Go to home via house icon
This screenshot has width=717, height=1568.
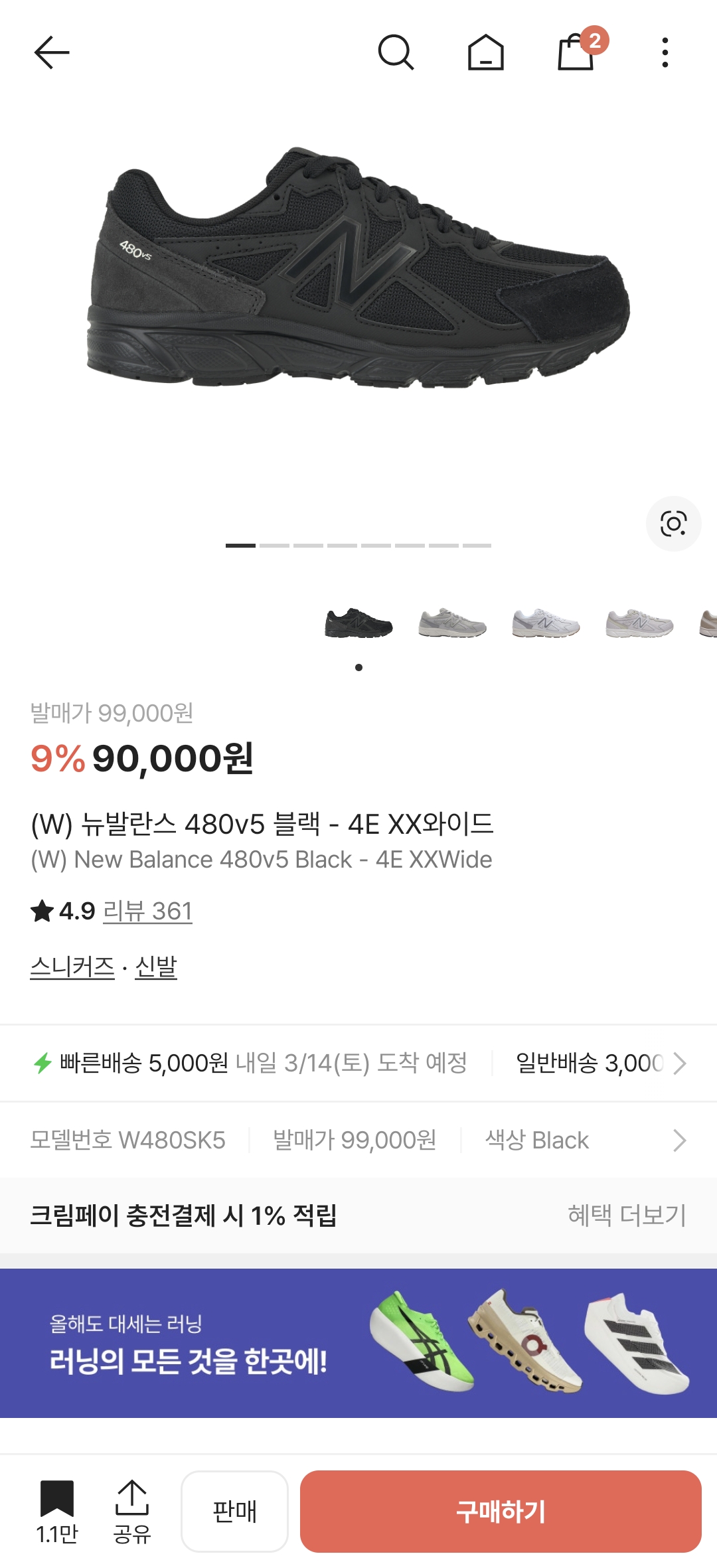(x=485, y=52)
